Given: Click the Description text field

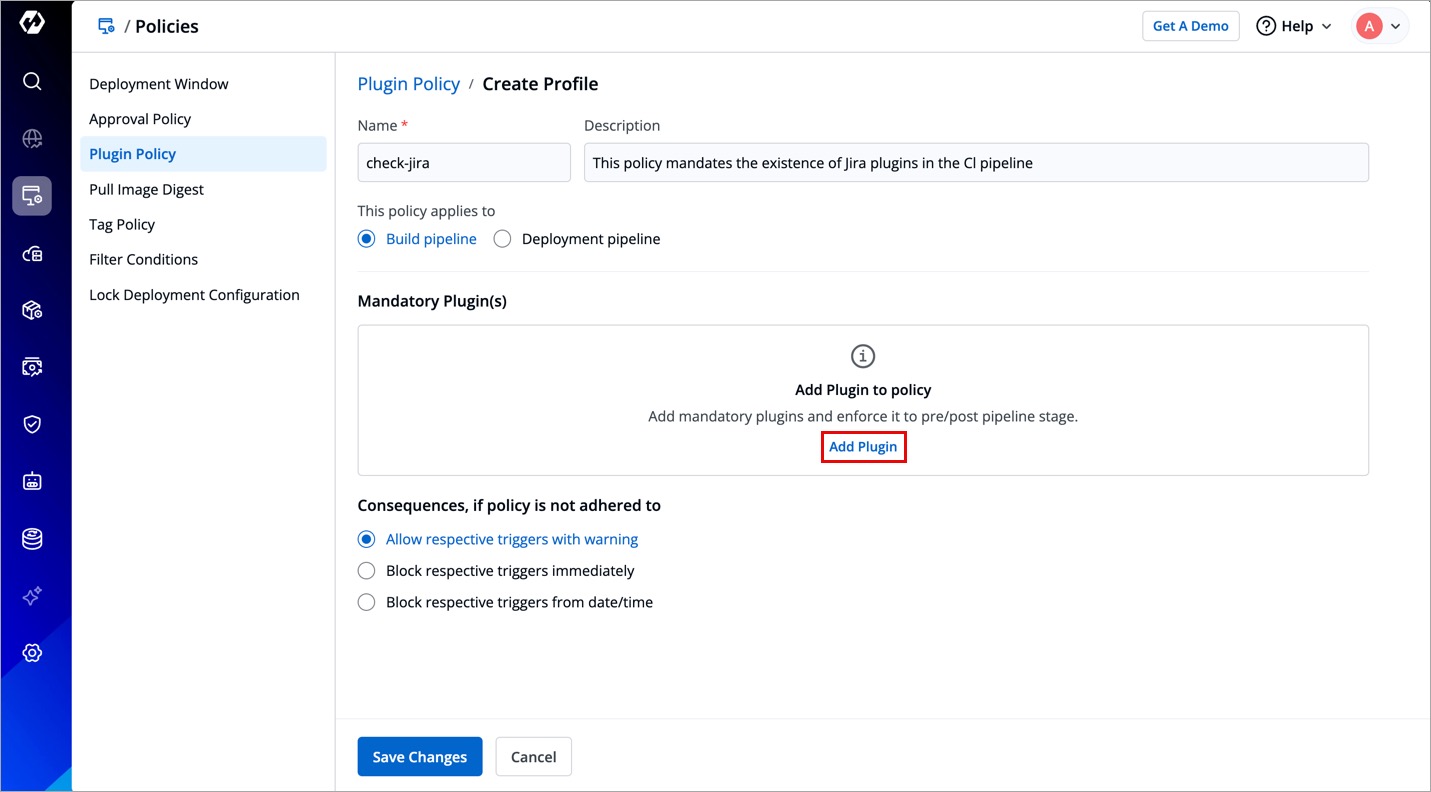Looking at the screenshot, I should [x=975, y=163].
